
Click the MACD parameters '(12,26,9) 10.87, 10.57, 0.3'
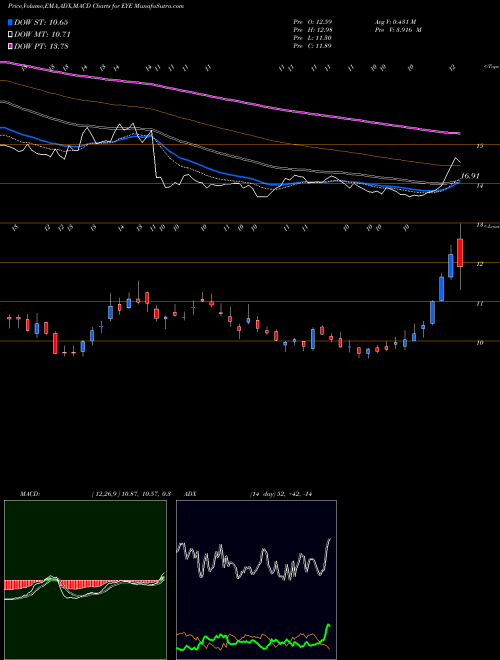tap(131, 494)
